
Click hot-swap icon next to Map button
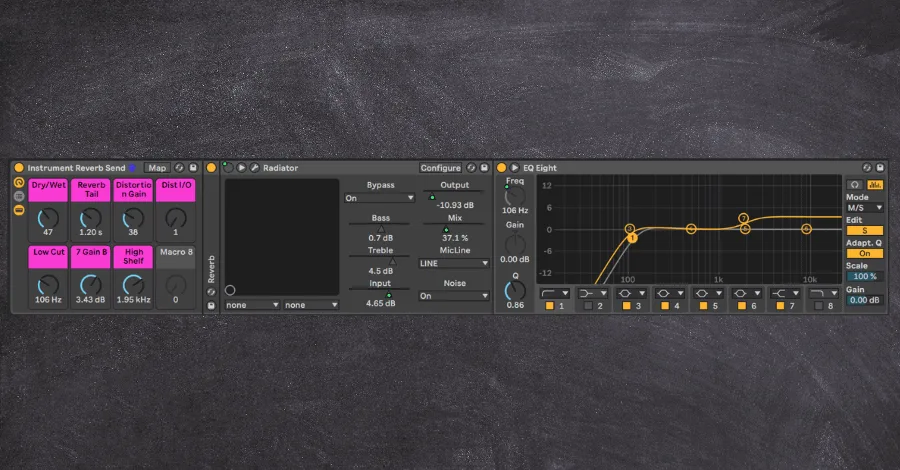180,168
